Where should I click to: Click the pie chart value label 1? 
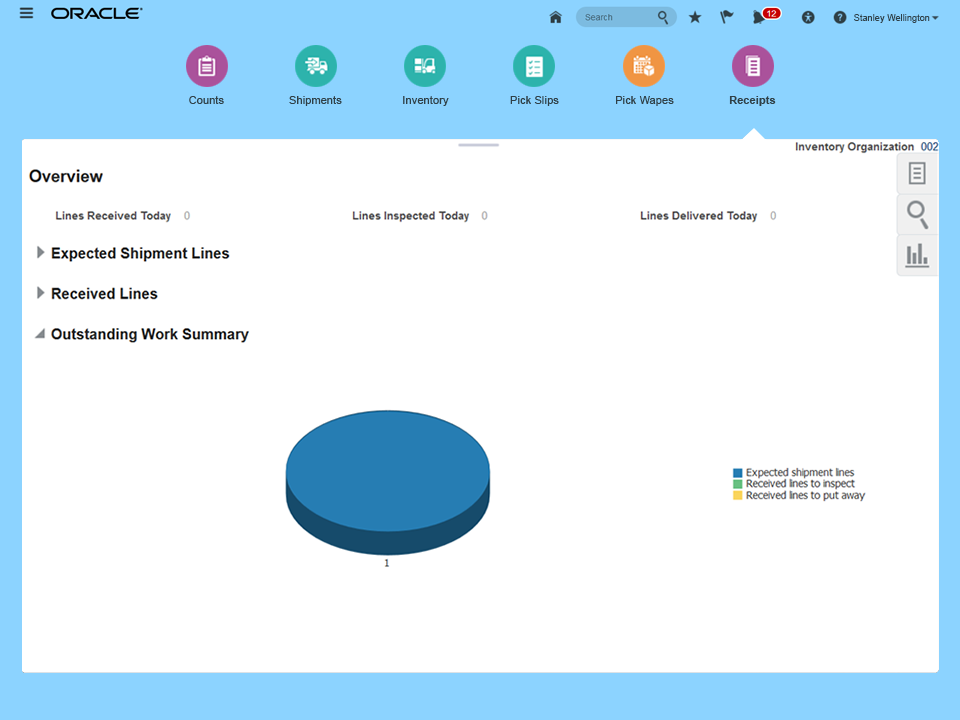click(387, 563)
